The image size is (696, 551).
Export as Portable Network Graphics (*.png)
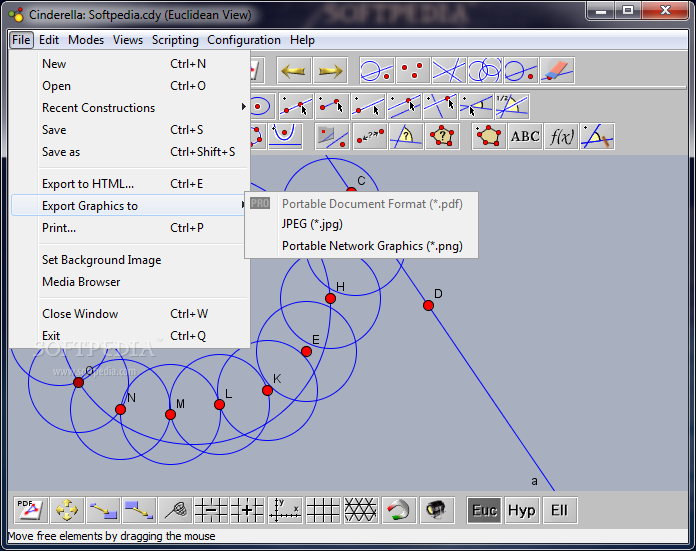tap(361, 246)
